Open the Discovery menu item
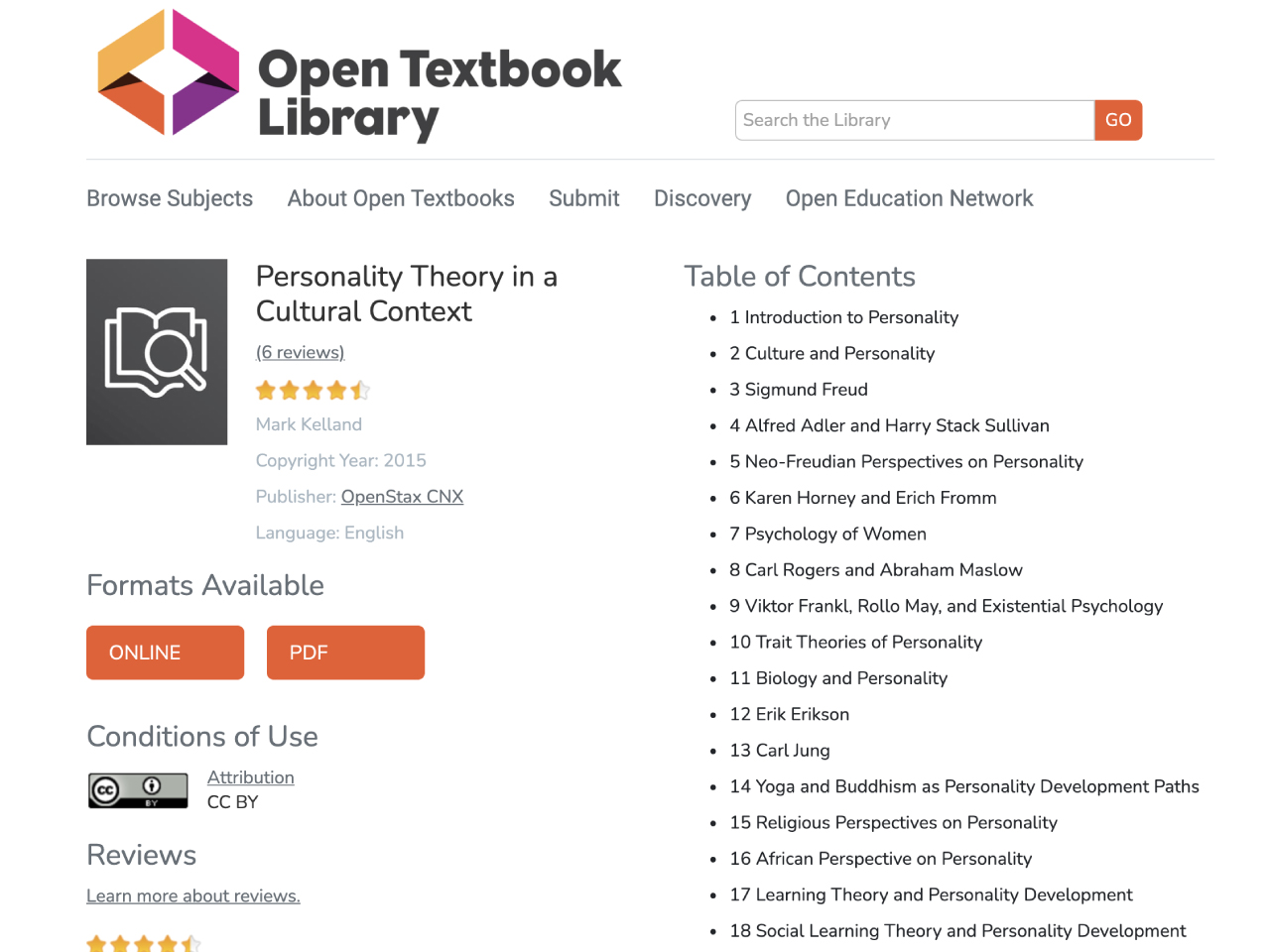The height and width of the screenshot is (952, 1270). pyautogui.click(x=702, y=198)
